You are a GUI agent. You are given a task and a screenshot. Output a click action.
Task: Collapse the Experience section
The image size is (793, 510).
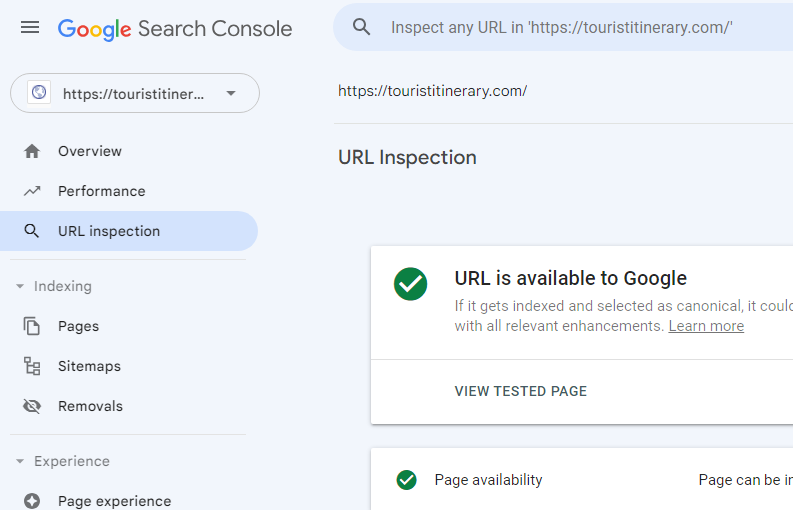pyautogui.click(x=20, y=461)
